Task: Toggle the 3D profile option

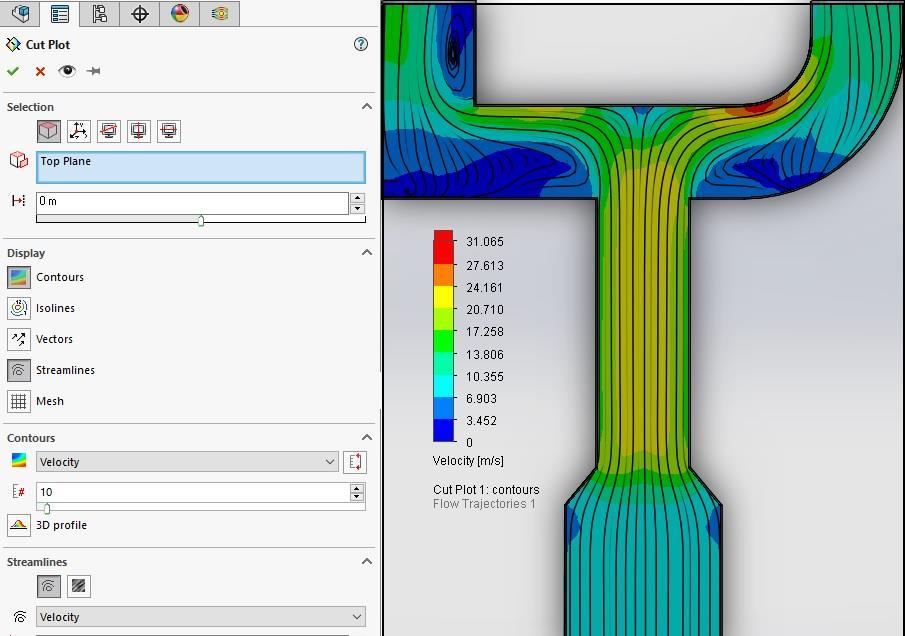Action: pyautogui.click(x=18, y=525)
